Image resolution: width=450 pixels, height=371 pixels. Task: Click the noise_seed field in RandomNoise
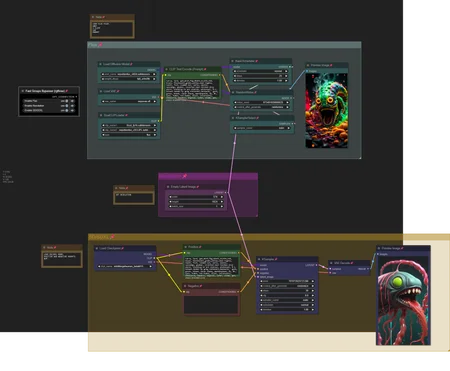coord(261,102)
